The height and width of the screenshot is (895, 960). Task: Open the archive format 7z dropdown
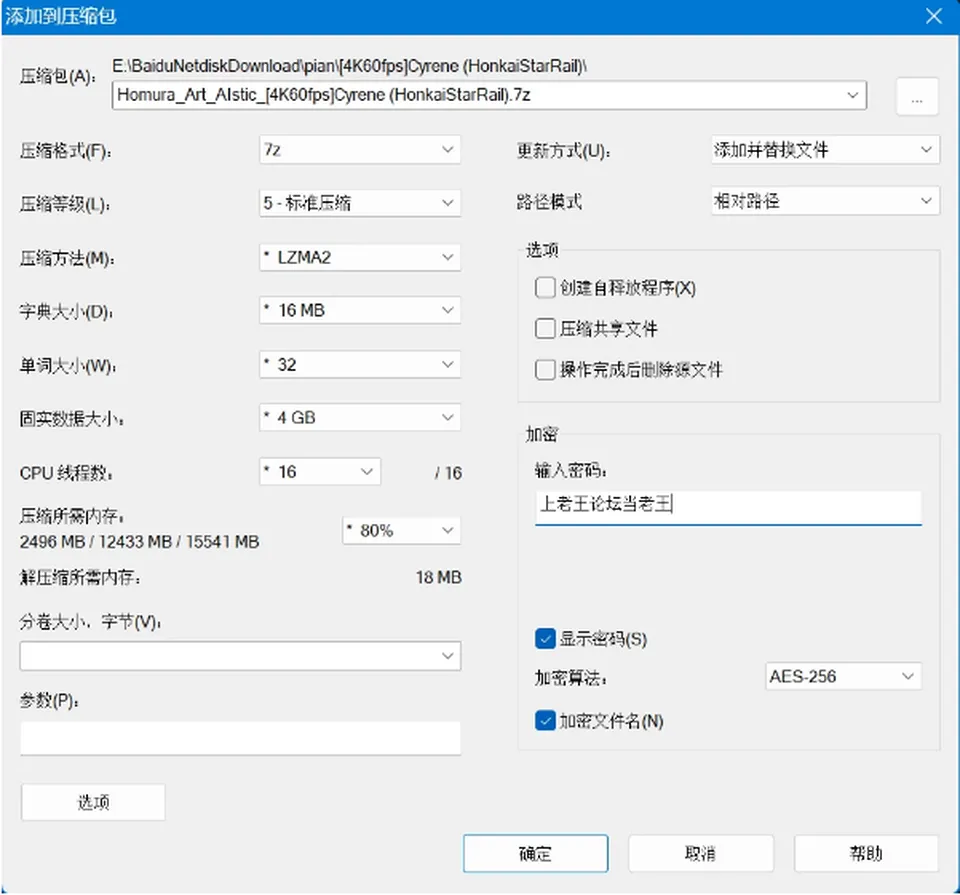[x=360, y=150]
